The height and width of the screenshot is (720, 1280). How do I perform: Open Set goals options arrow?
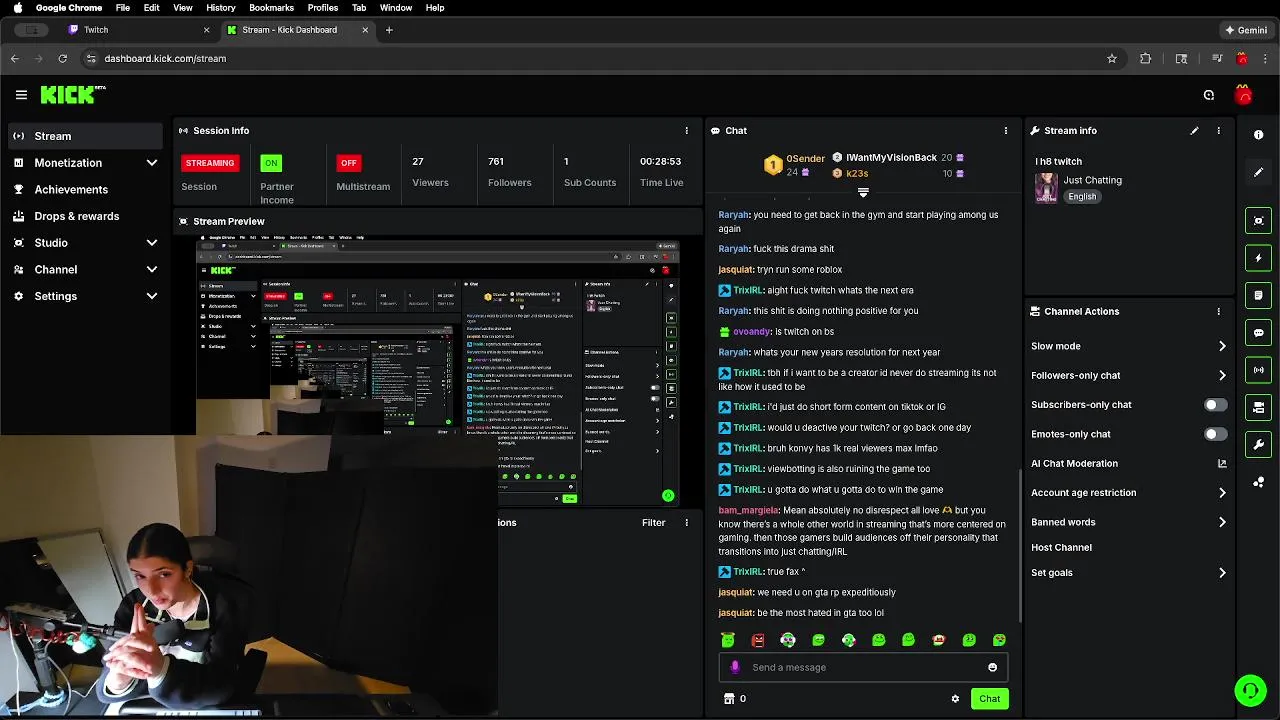click(x=1222, y=573)
